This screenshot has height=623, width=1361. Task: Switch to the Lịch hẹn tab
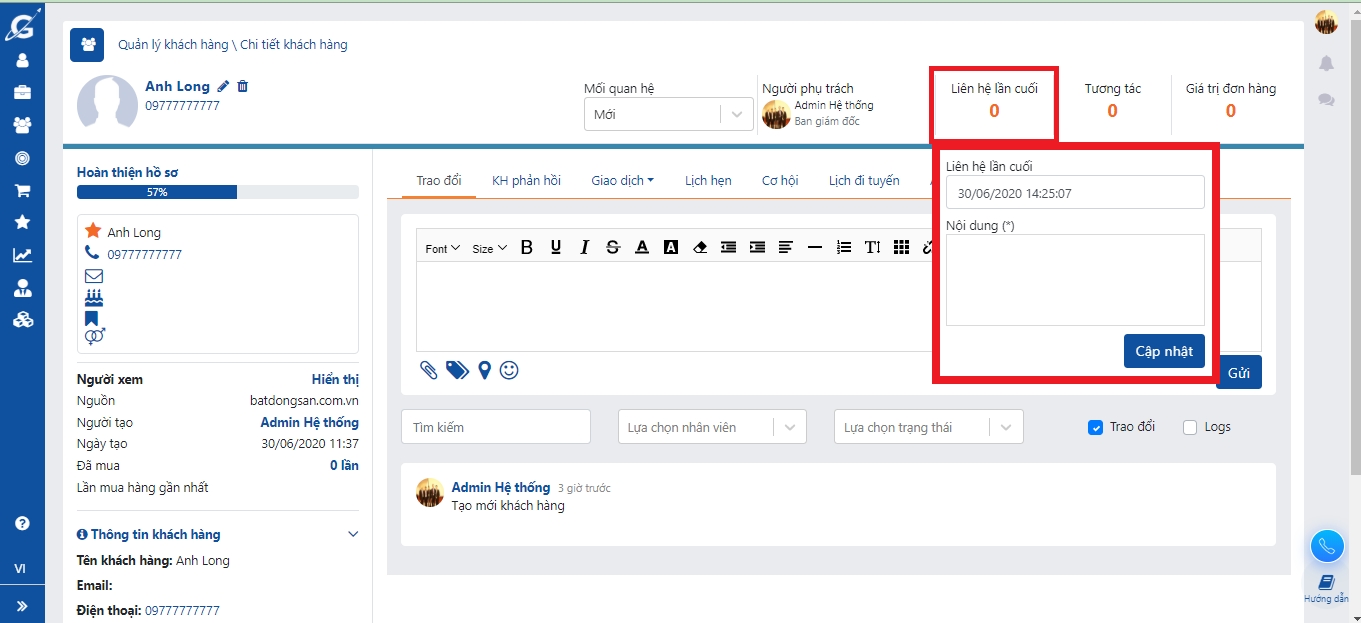pos(708,181)
